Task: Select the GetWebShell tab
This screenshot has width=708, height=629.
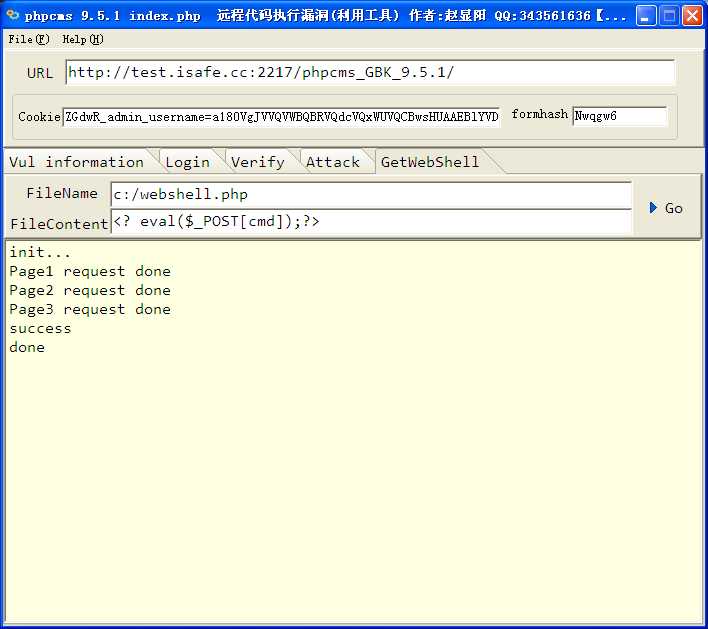Action: (x=429, y=162)
